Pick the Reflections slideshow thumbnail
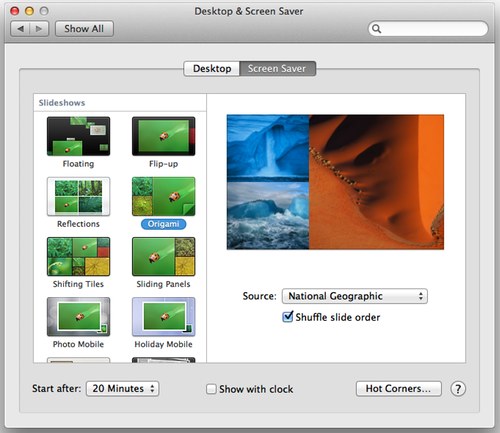Image resolution: width=500 pixels, height=433 pixels. [78, 196]
